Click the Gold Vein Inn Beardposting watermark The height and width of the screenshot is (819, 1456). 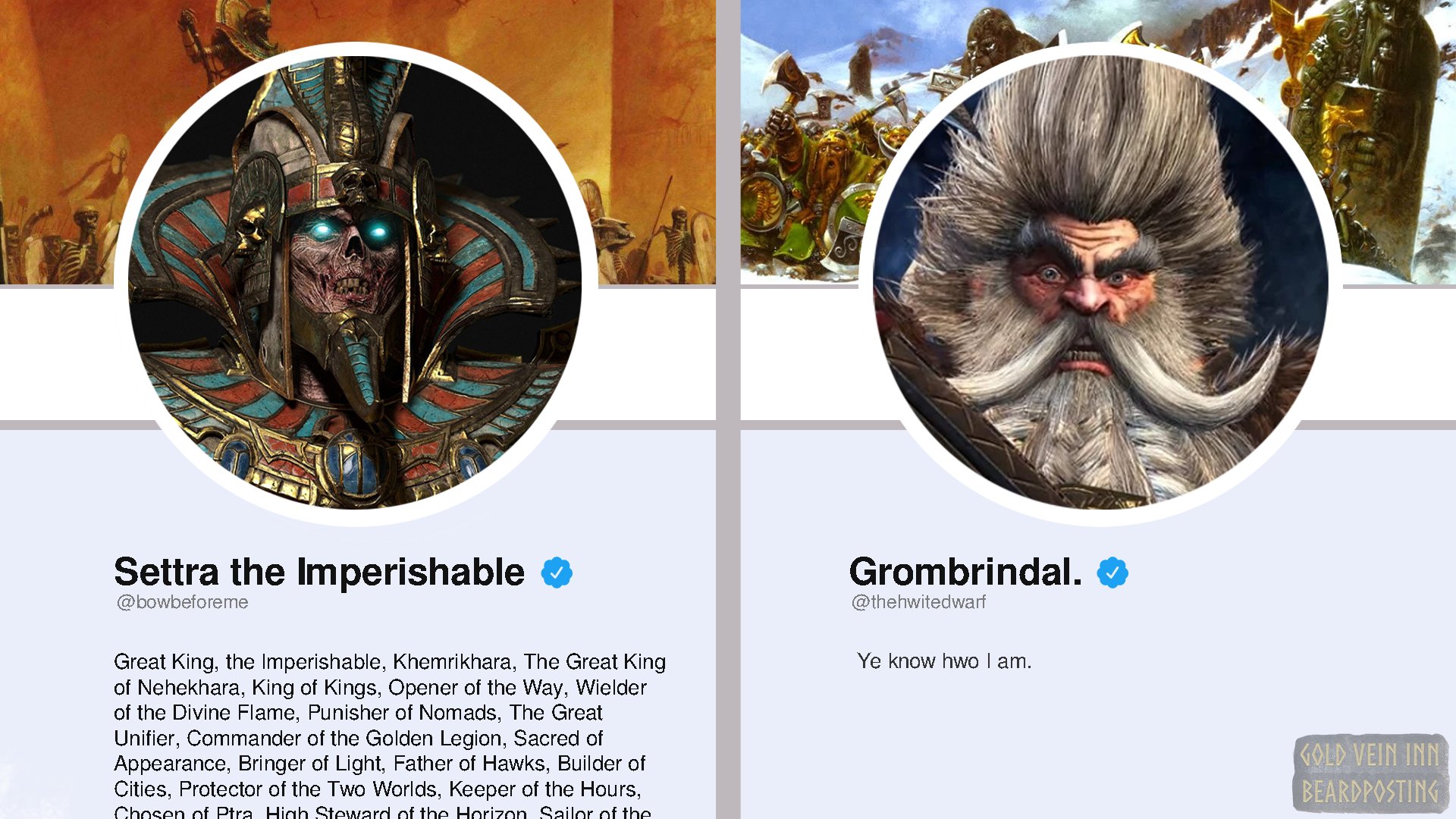pos(1370,773)
